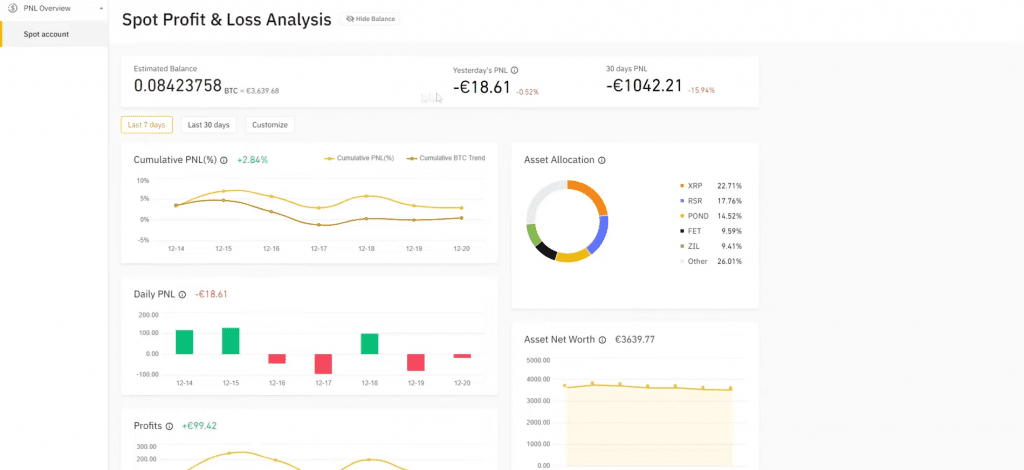
Task: Click the RSR blue legend swatch
Action: tap(682, 201)
